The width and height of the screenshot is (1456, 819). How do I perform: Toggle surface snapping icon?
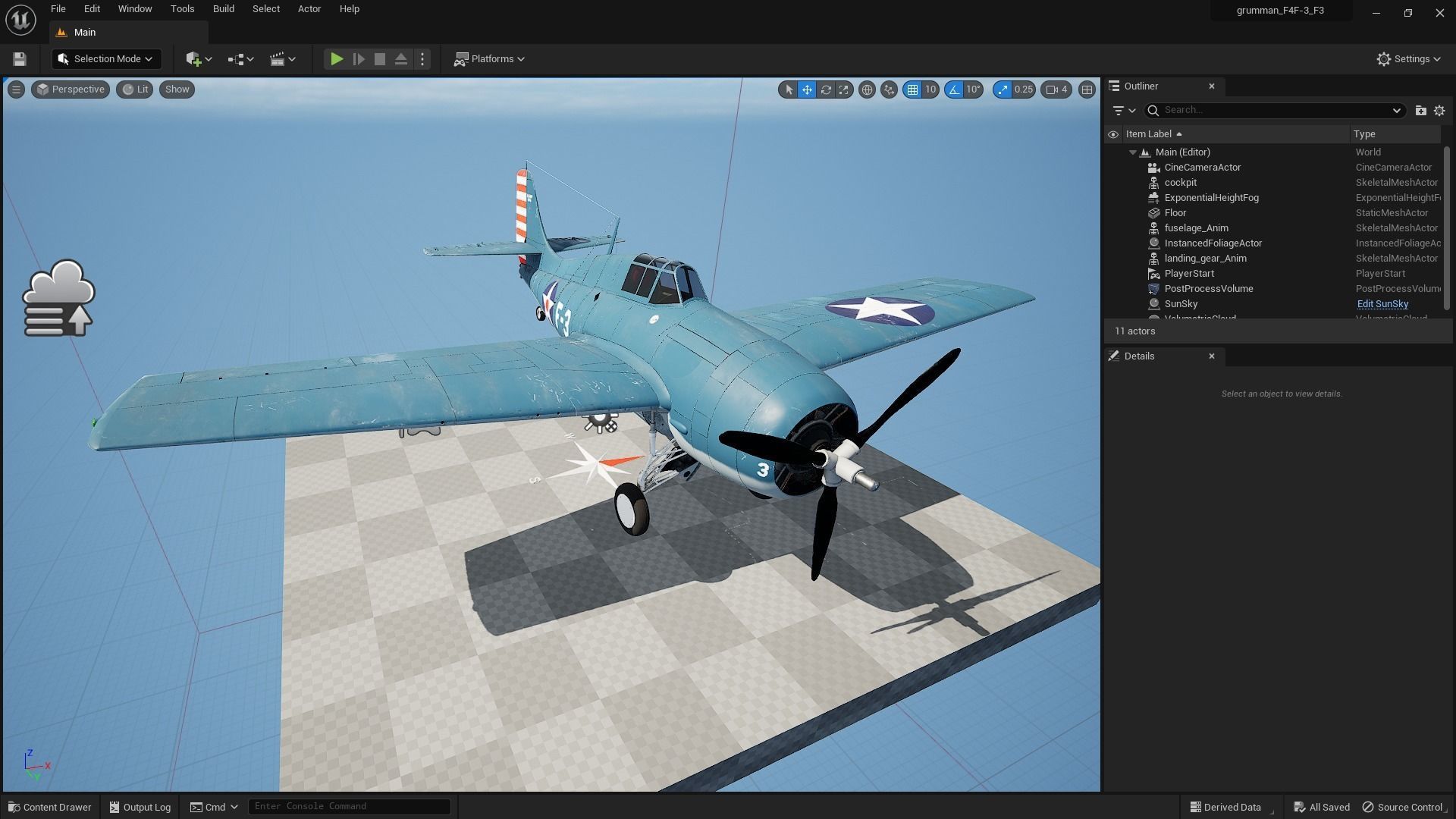point(889,89)
